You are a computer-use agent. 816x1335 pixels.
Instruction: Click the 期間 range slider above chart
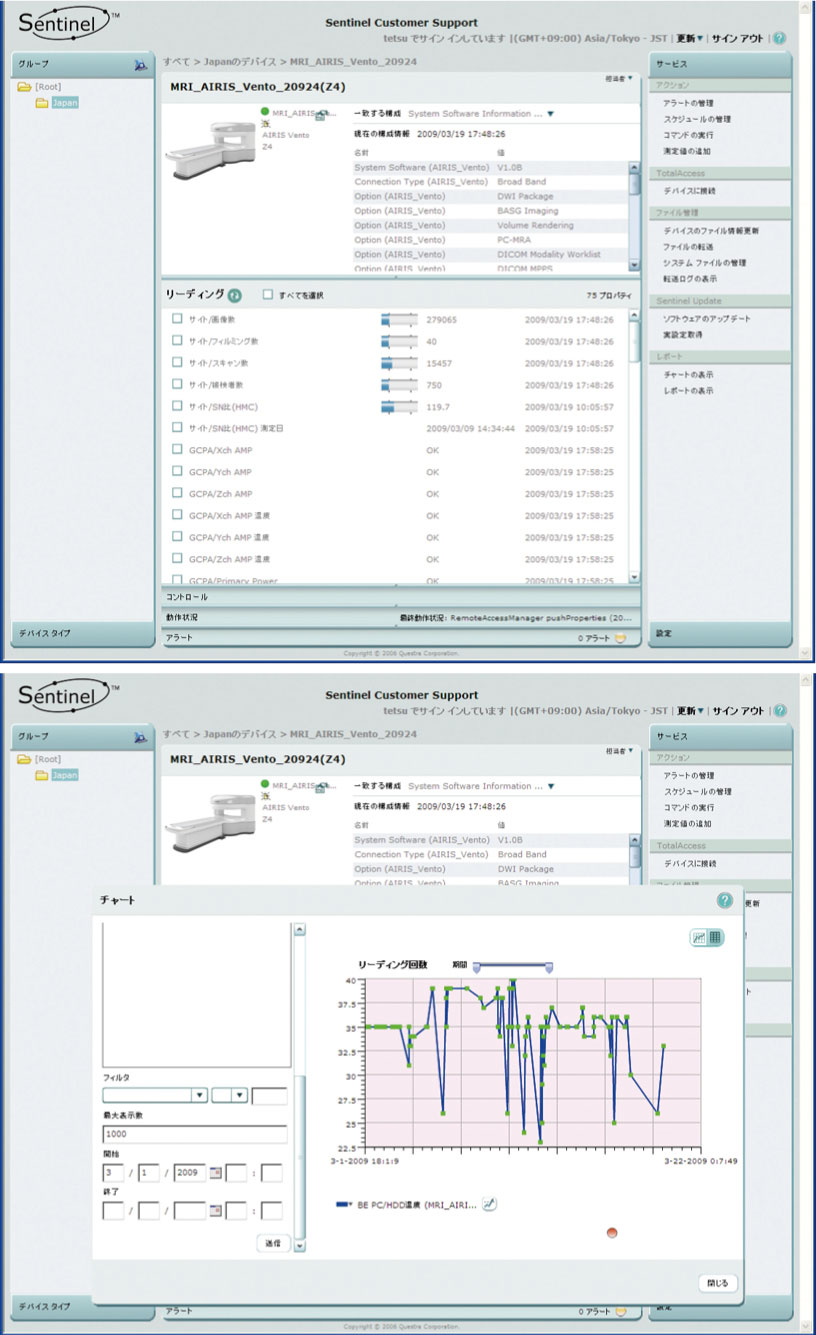pyautogui.click(x=512, y=966)
